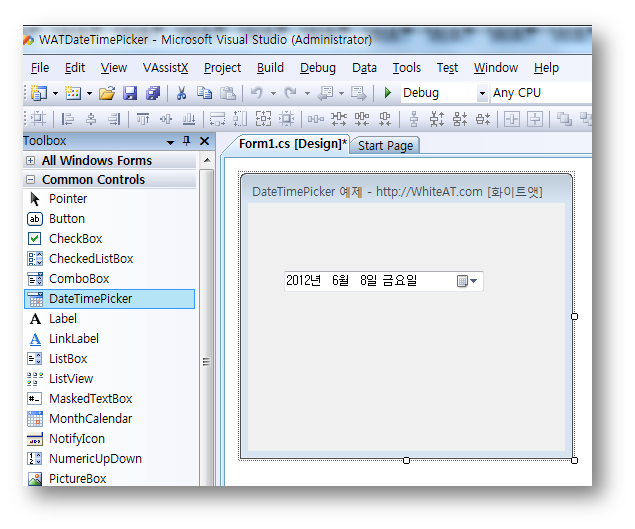
Task: Open the DateTimePicker calendar dropdown on form
Action: tap(467, 281)
